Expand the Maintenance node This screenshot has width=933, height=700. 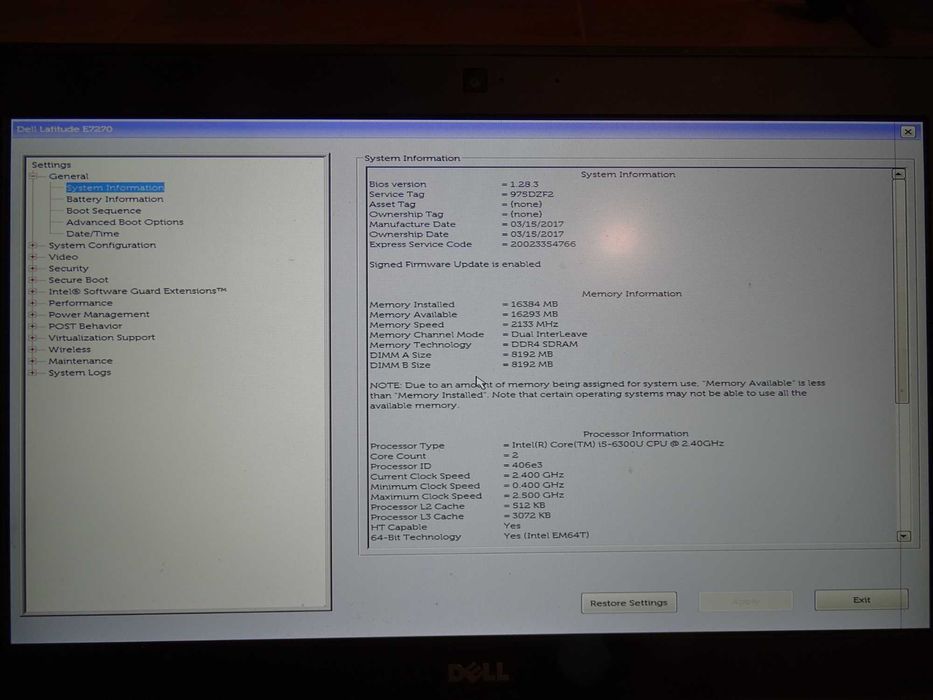pos(34,361)
